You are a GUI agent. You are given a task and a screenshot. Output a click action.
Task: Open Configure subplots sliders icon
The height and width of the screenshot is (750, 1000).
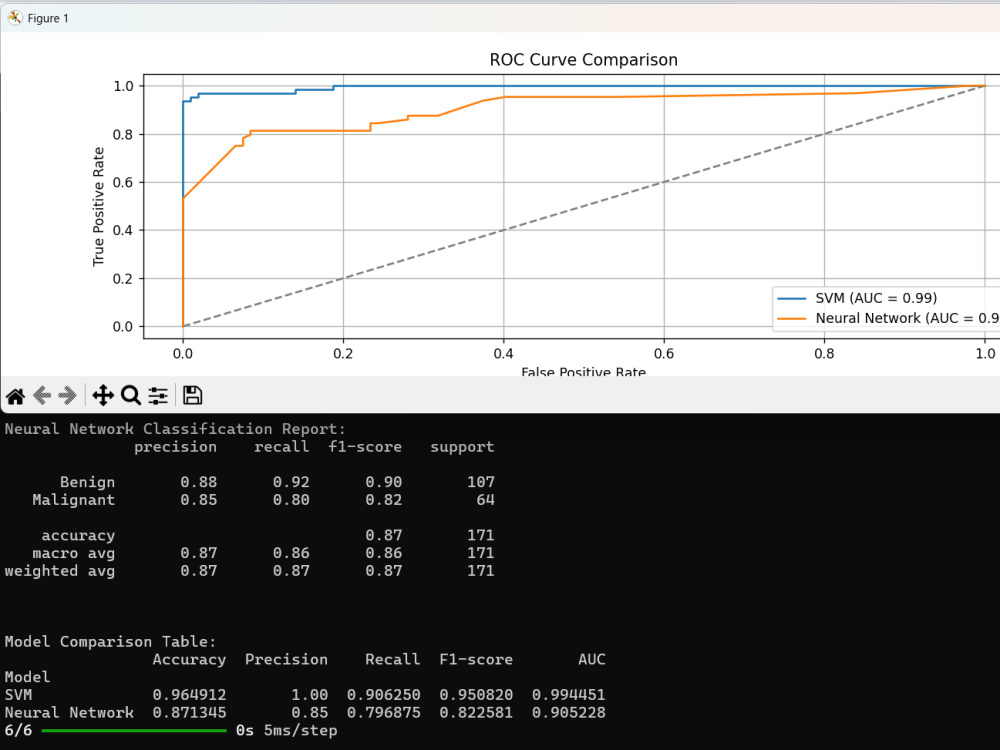click(x=158, y=396)
